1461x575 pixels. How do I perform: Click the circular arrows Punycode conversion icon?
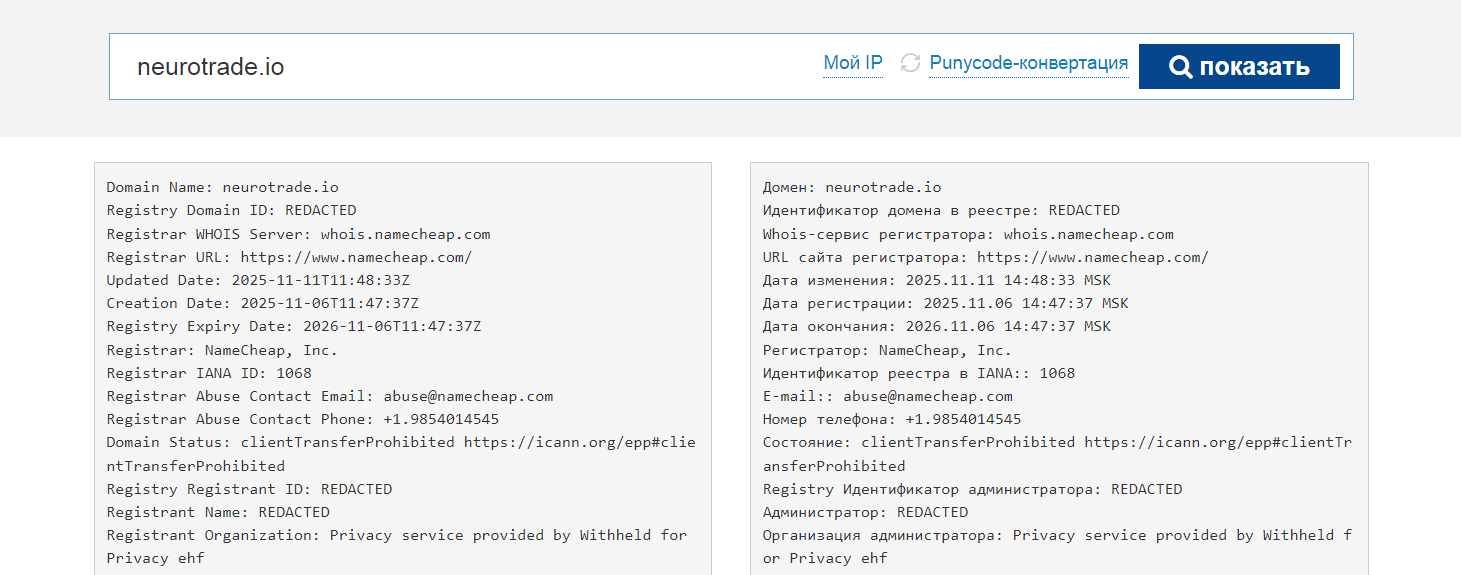click(910, 63)
